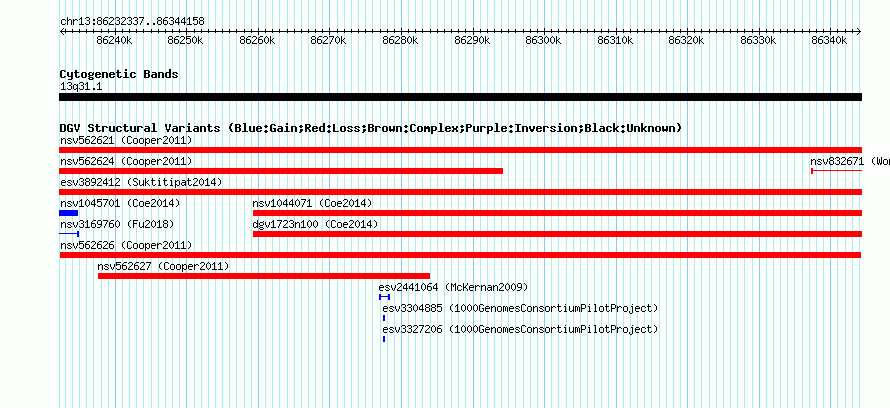Click the red bar of nsv562626
The width and height of the screenshot is (890, 408).
pos(460,255)
